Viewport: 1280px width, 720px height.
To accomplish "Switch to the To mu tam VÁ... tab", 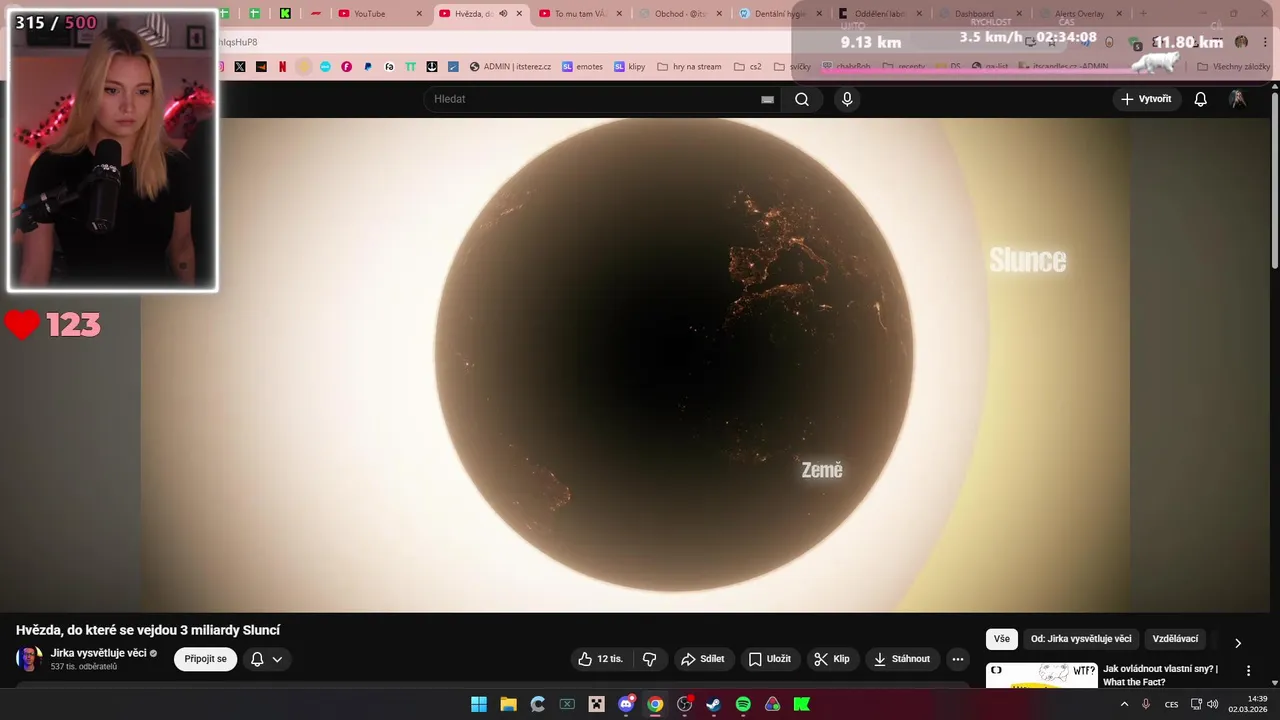I will pyautogui.click(x=580, y=13).
